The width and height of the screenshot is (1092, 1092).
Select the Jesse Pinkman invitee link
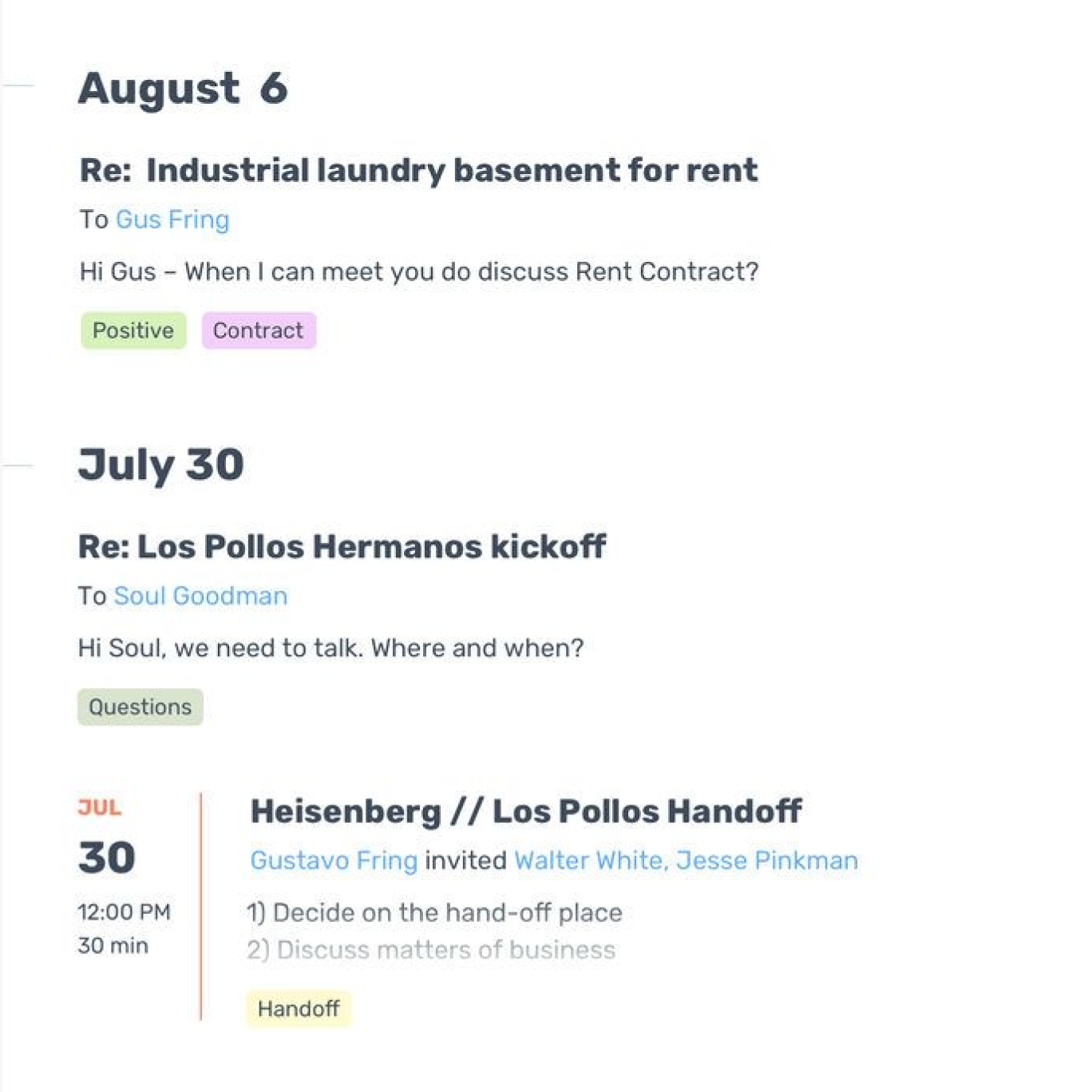click(767, 861)
